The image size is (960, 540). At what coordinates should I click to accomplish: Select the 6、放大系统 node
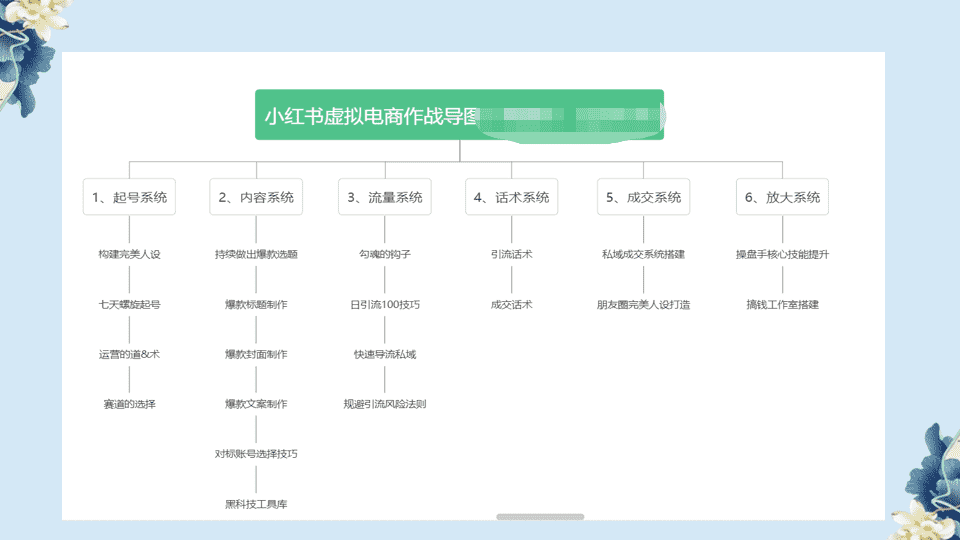782,197
